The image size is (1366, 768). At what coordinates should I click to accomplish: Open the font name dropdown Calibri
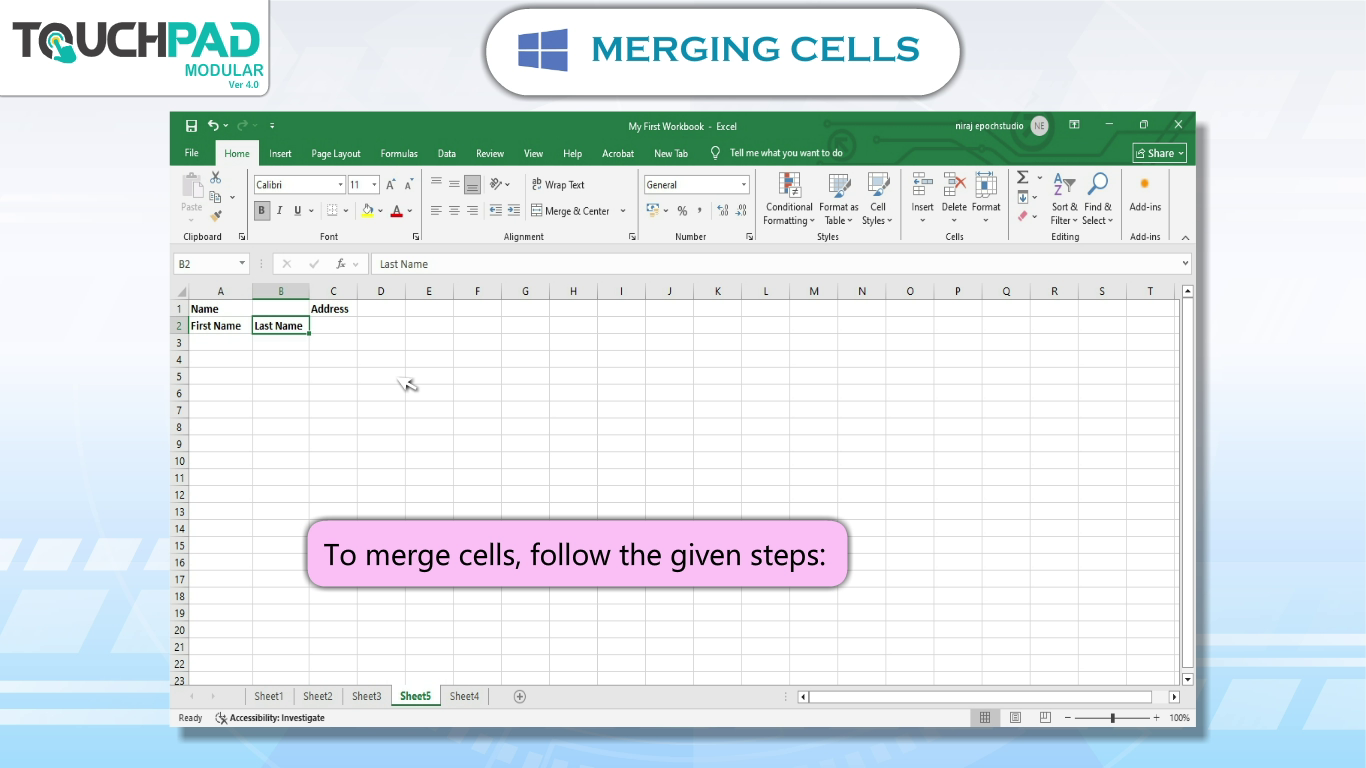point(340,185)
